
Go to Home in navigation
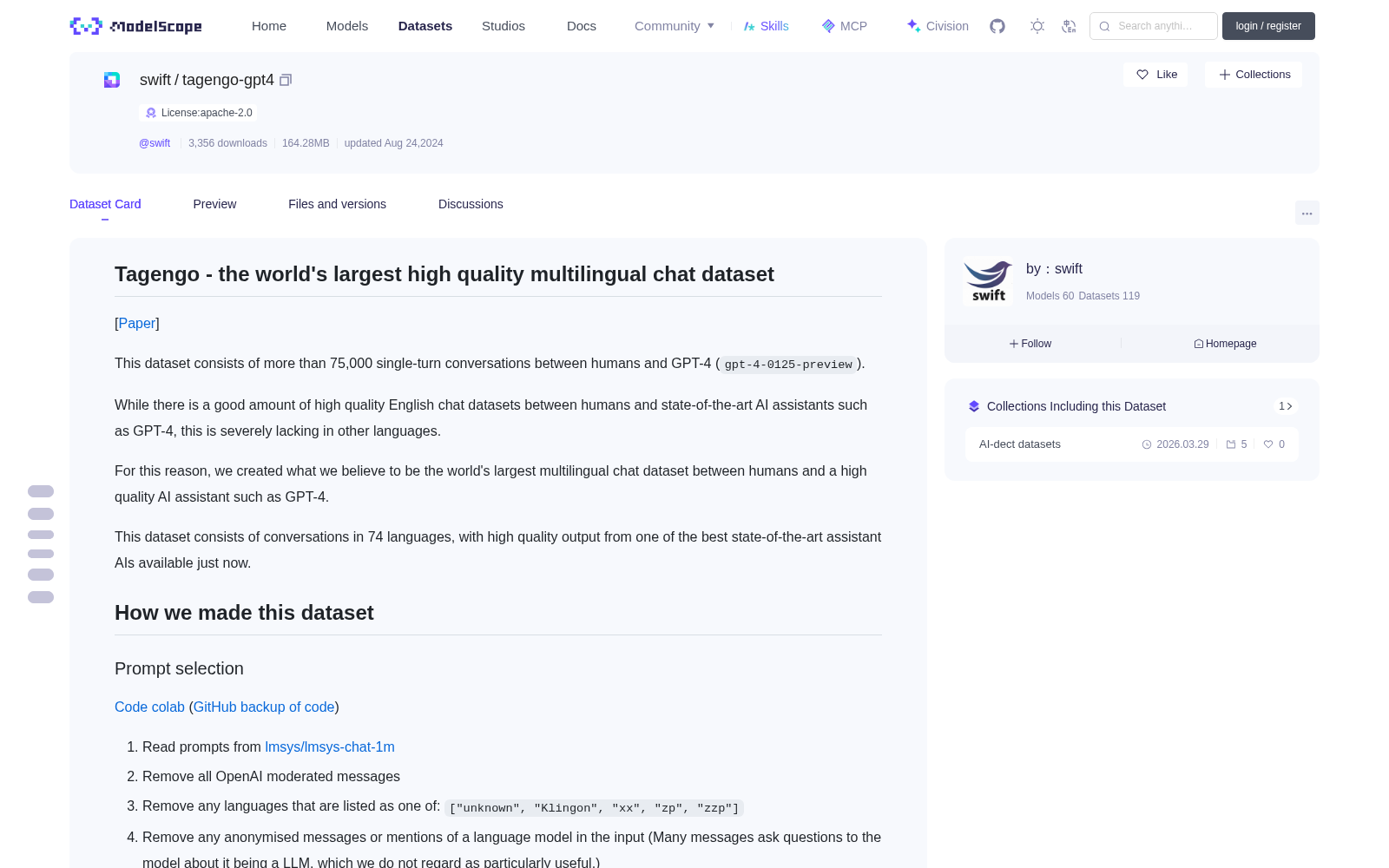269,26
